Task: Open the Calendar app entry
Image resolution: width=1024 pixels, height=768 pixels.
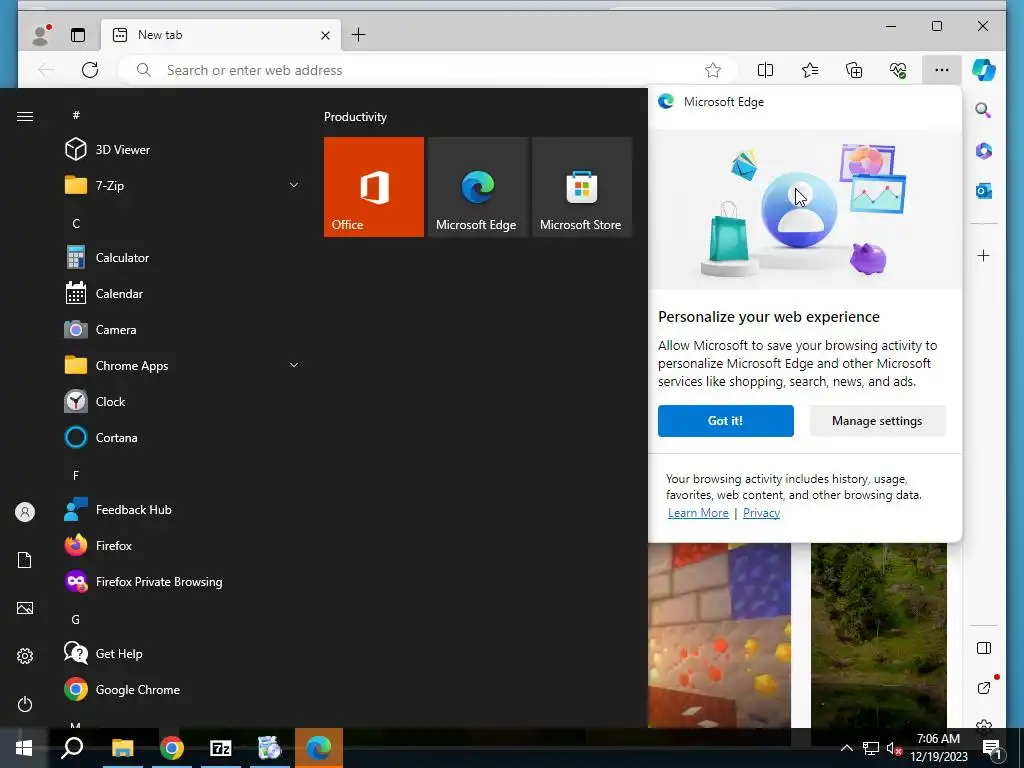Action: [183, 294]
